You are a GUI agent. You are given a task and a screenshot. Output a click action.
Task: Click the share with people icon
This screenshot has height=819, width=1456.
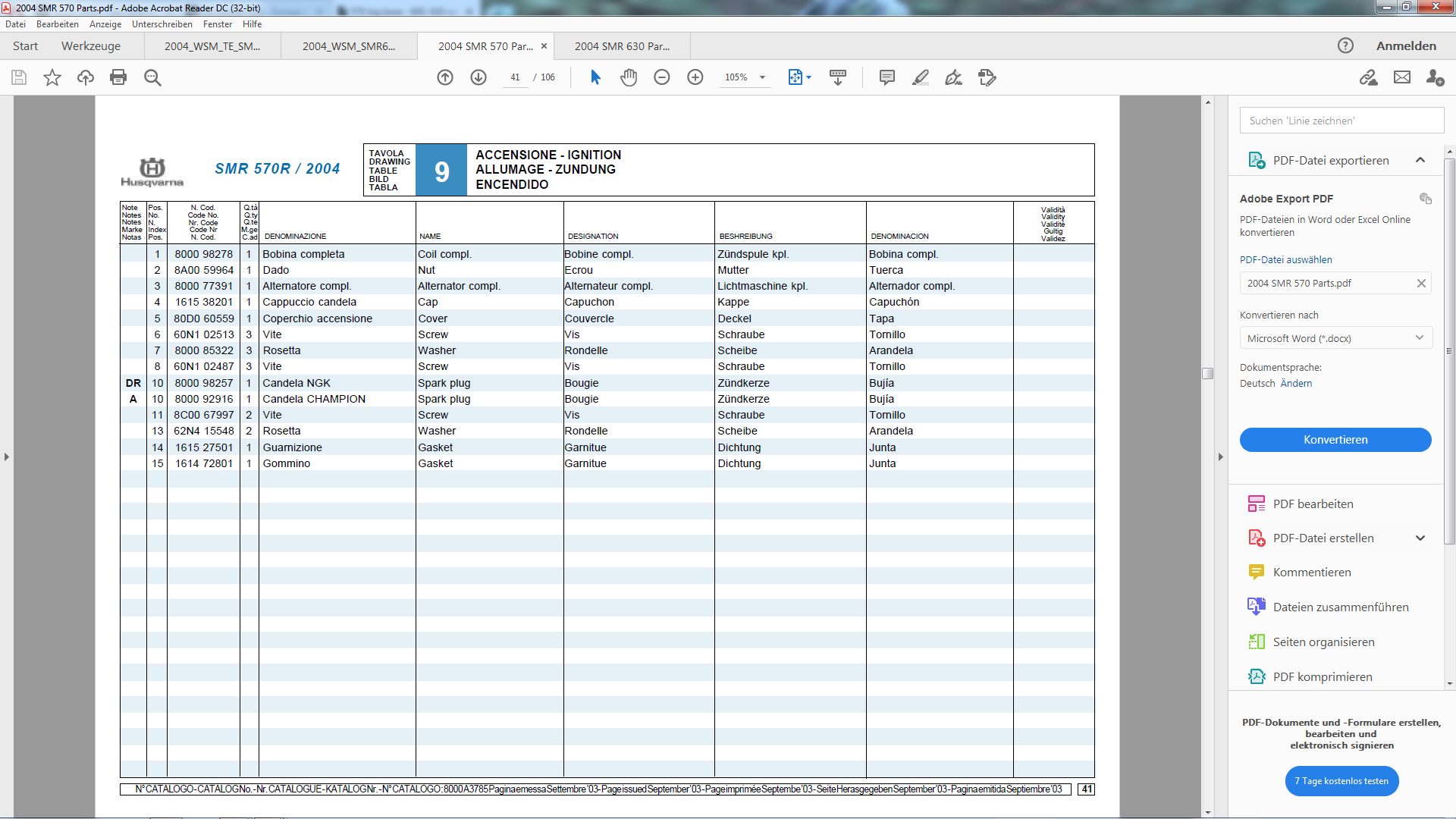tap(1435, 77)
